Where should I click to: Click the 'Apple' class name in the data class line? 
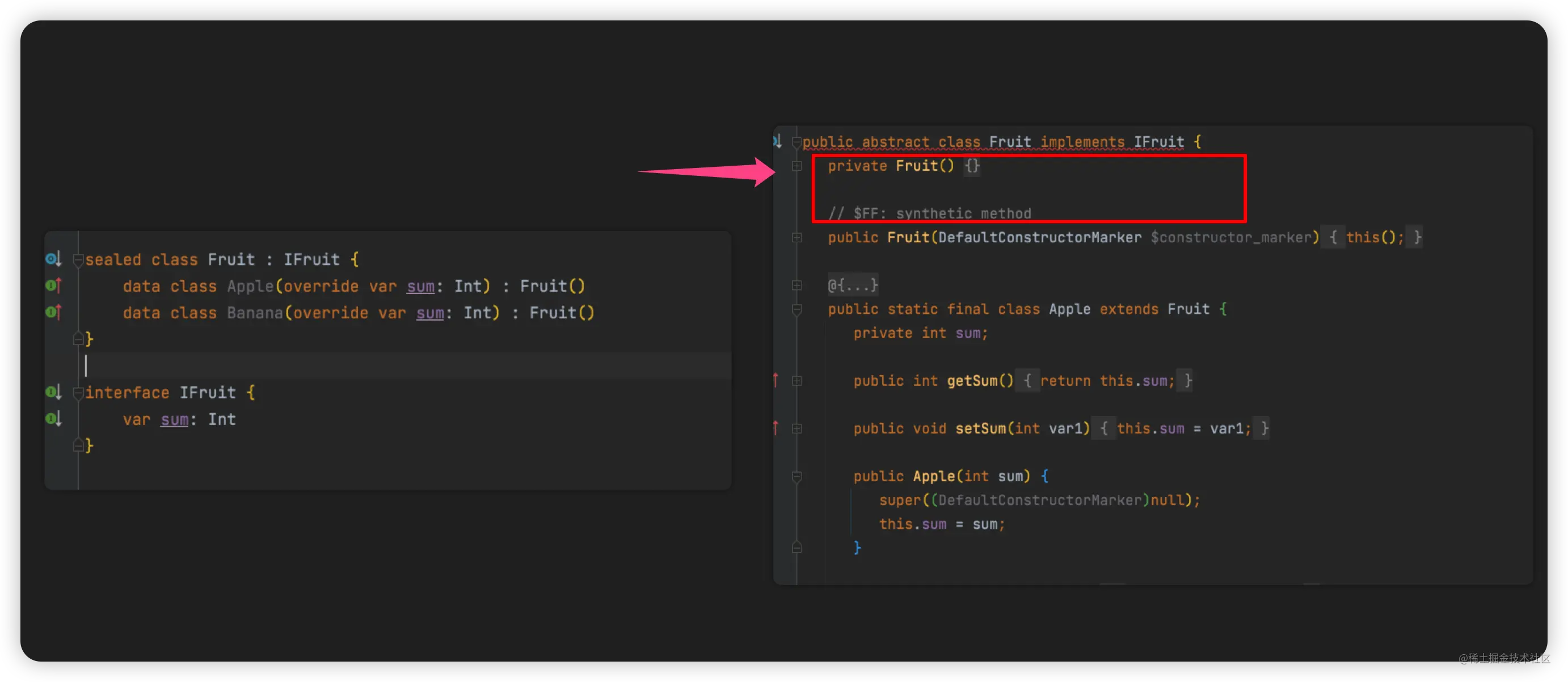coord(250,285)
